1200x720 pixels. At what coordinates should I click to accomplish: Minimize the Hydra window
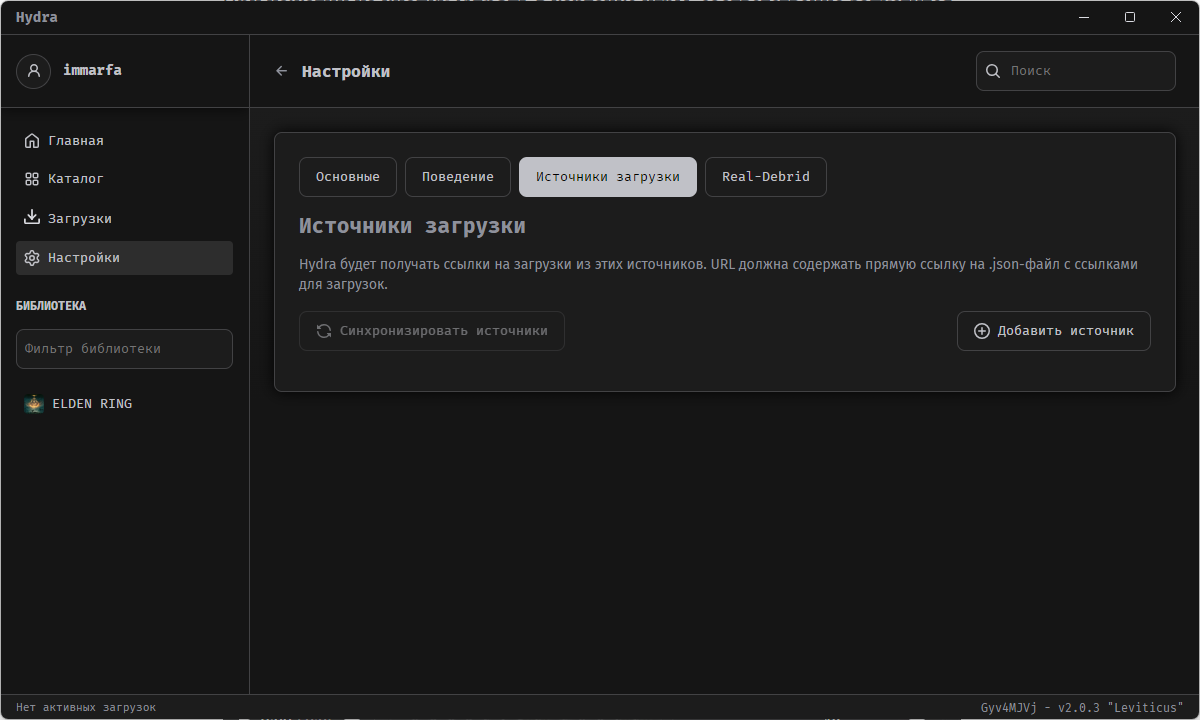1084,17
